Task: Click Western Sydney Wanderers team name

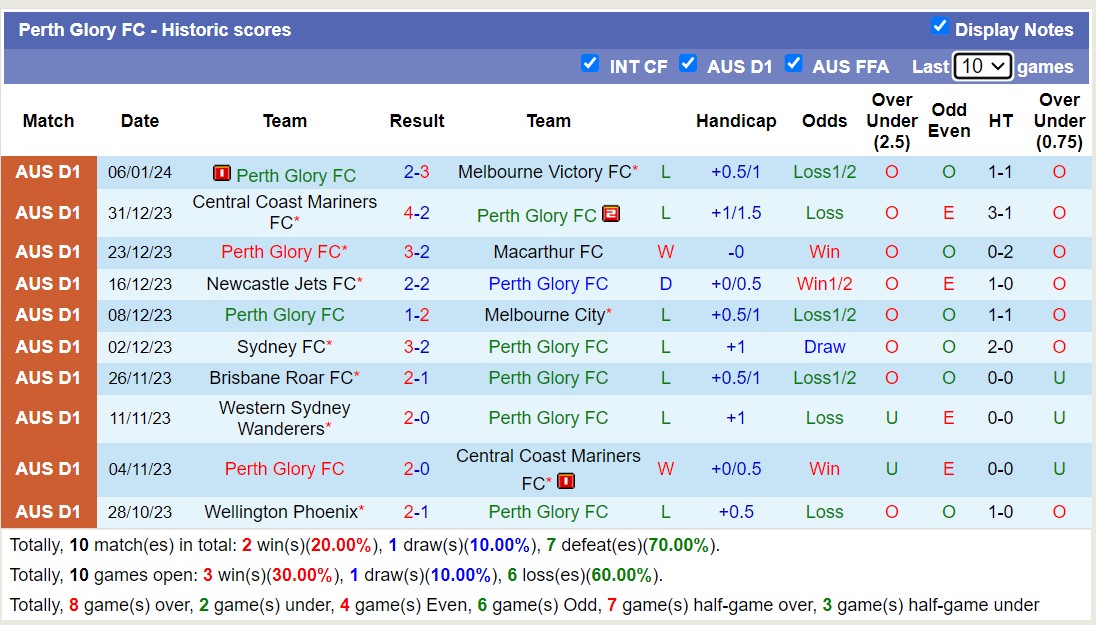Action: coord(284,418)
